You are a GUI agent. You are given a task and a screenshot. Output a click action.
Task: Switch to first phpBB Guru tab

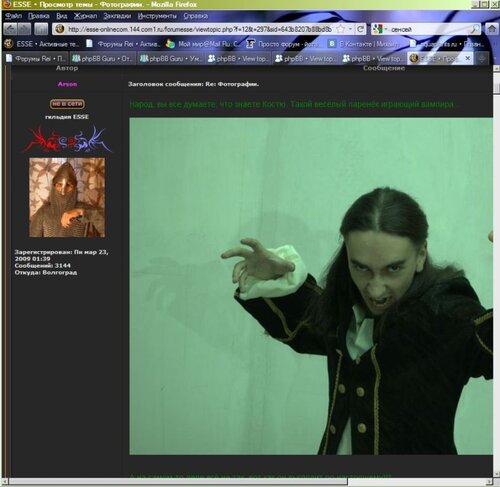(103, 59)
